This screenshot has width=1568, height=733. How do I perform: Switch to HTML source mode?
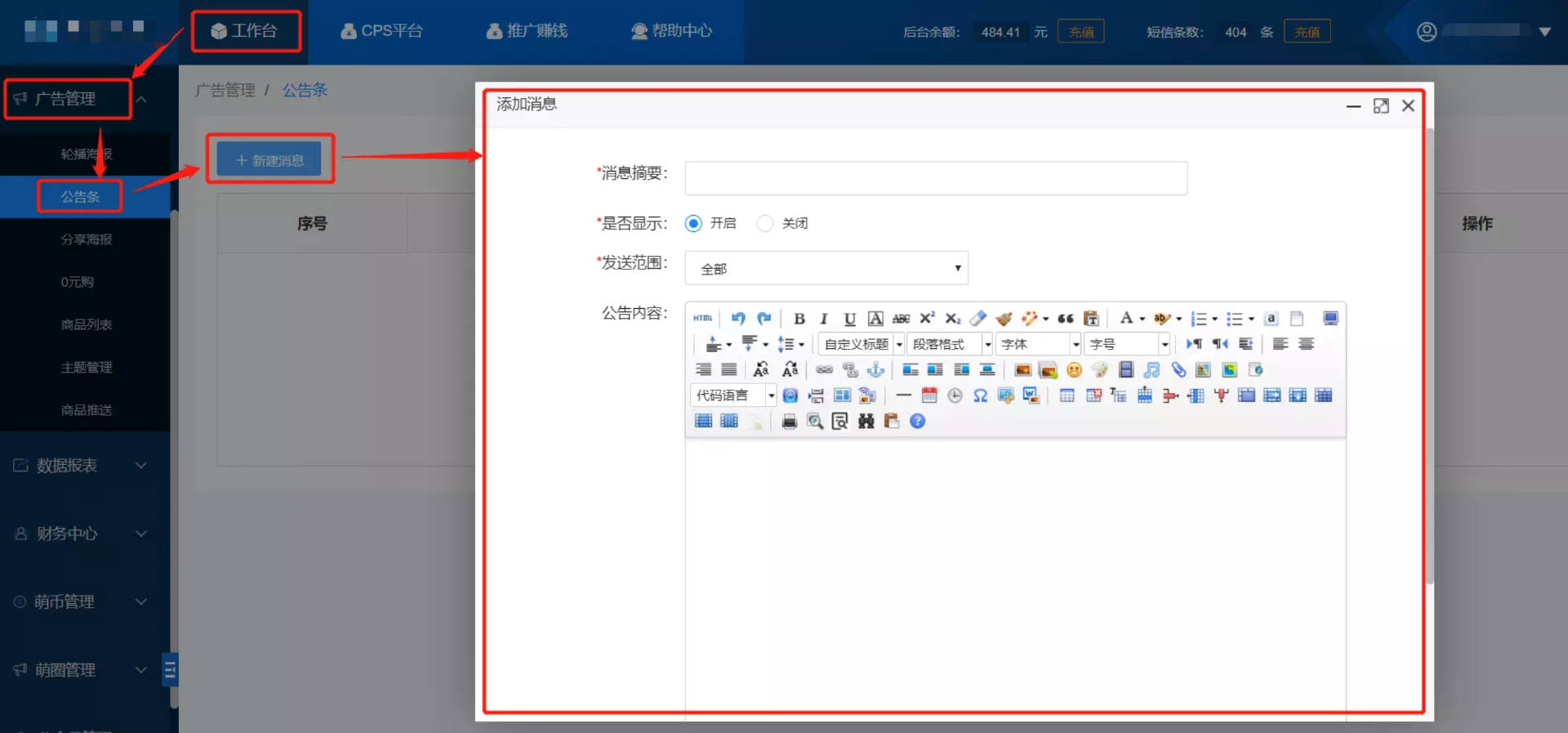pos(702,319)
